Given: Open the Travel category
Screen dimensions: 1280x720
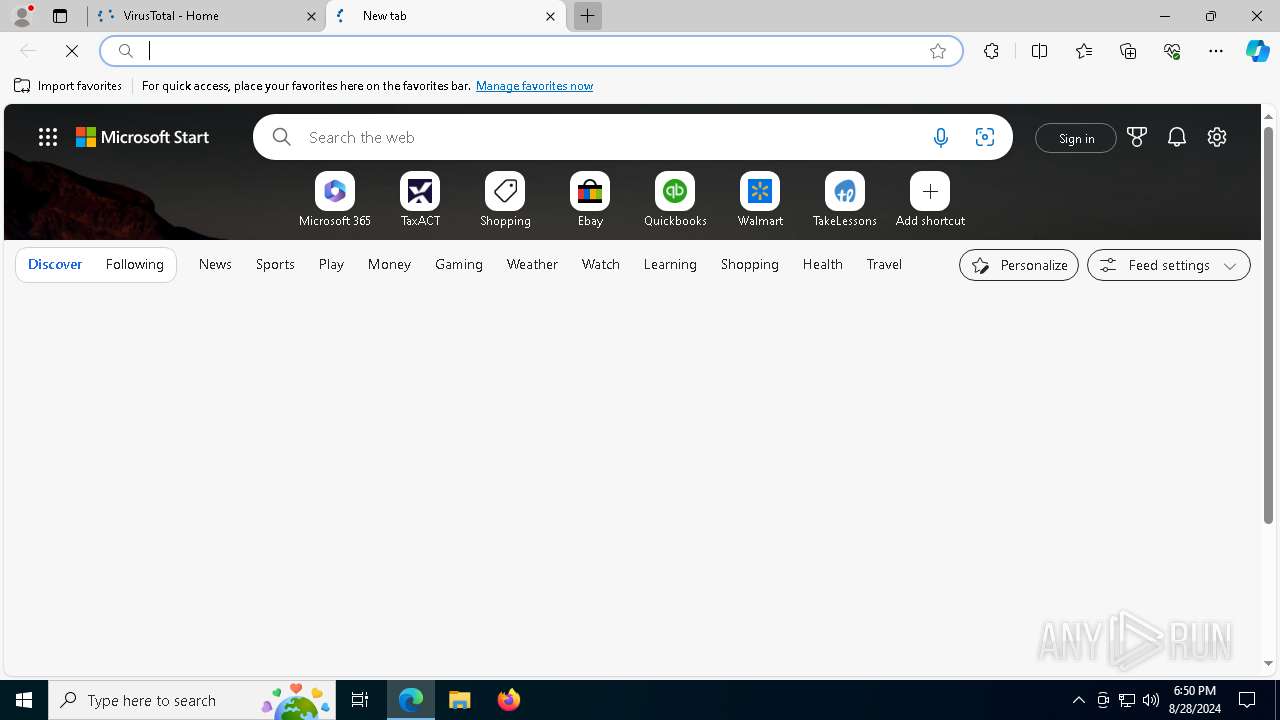Looking at the screenshot, I should click(884, 264).
